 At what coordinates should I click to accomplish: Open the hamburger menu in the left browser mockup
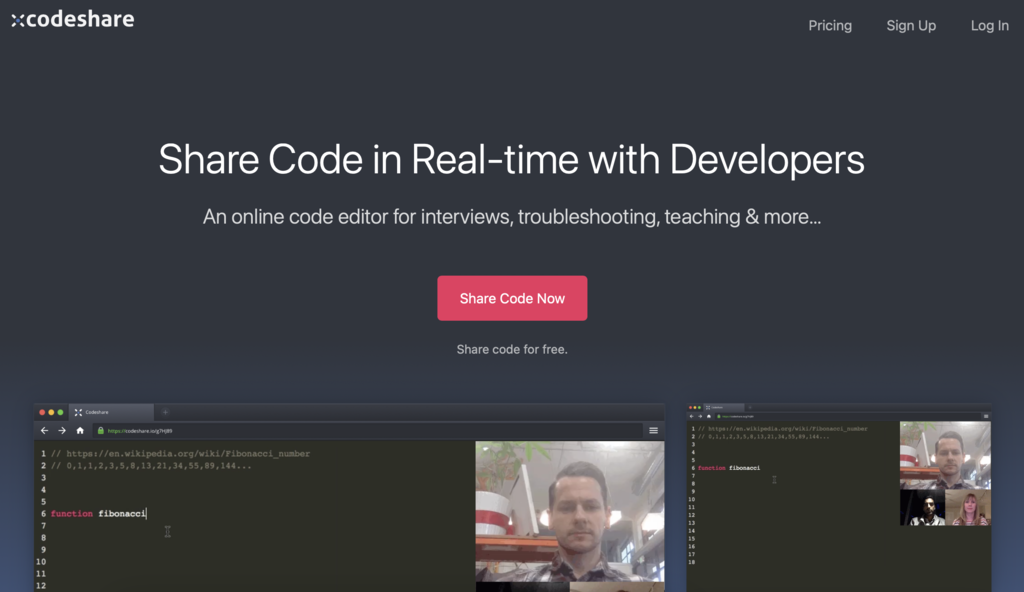click(x=653, y=431)
